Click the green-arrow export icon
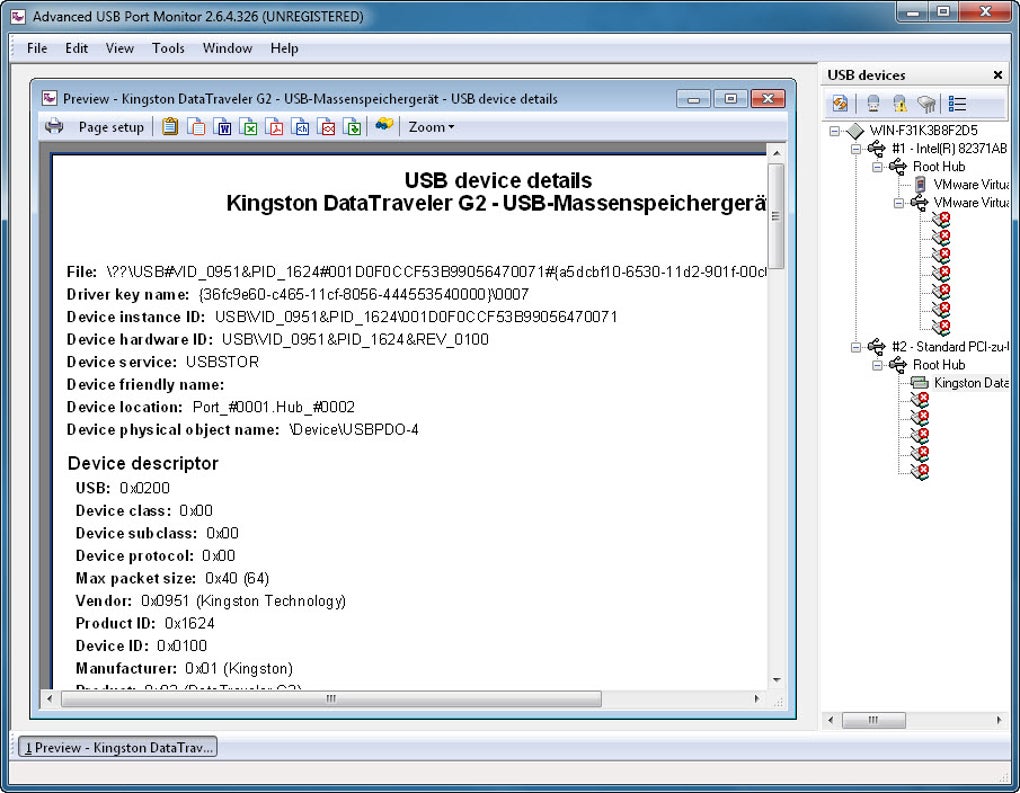The width and height of the screenshot is (1020, 793). 353,126
